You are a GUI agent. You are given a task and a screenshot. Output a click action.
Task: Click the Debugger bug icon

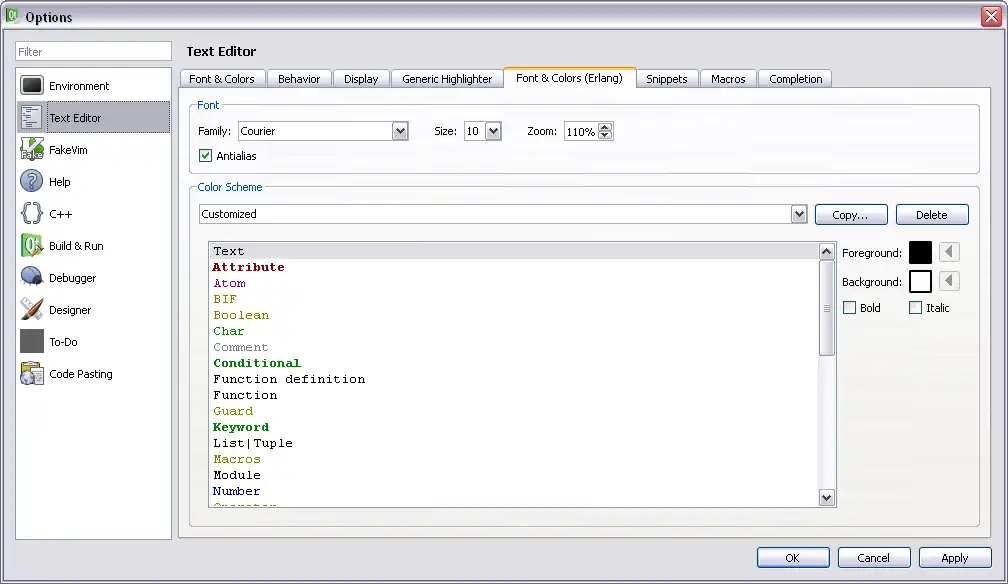pyautogui.click(x=32, y=277)
